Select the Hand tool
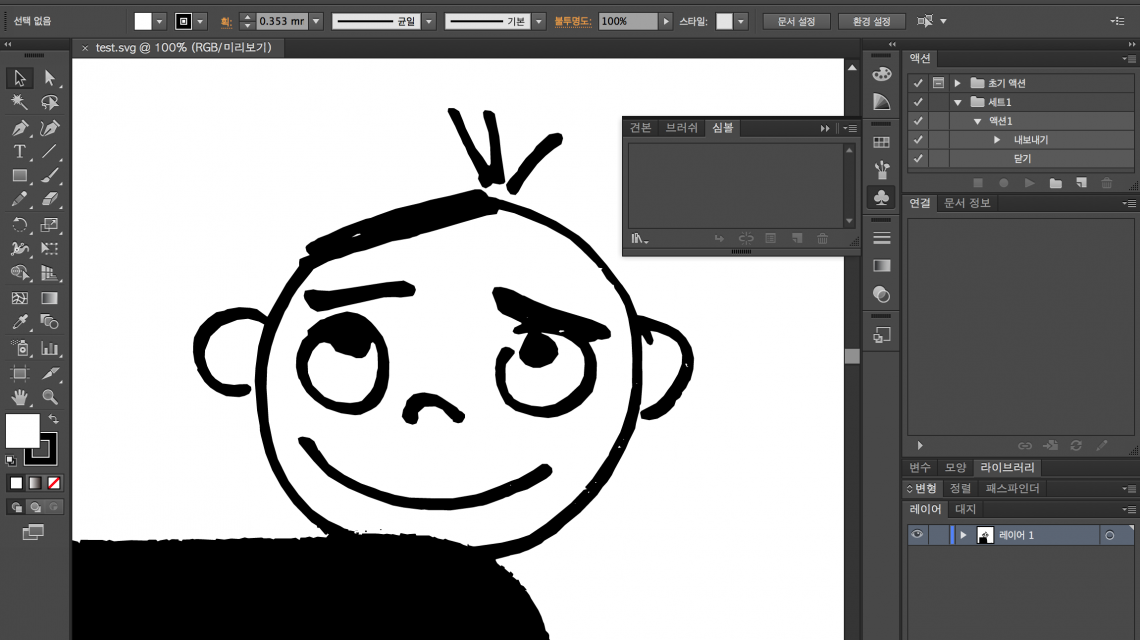This screenshot has width=1140, height=640. 19,397
